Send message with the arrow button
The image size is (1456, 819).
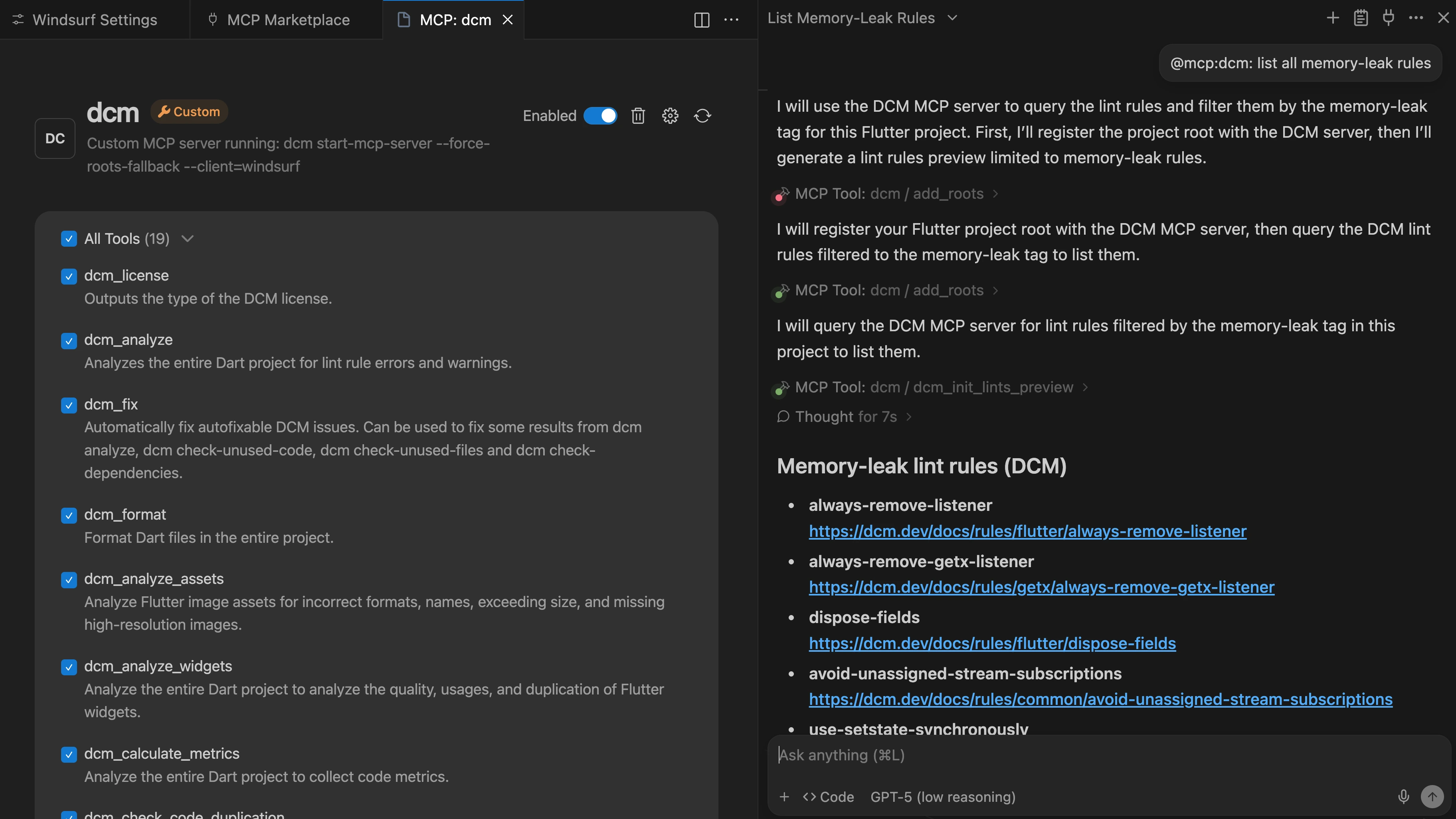[x=1432, y=797]
